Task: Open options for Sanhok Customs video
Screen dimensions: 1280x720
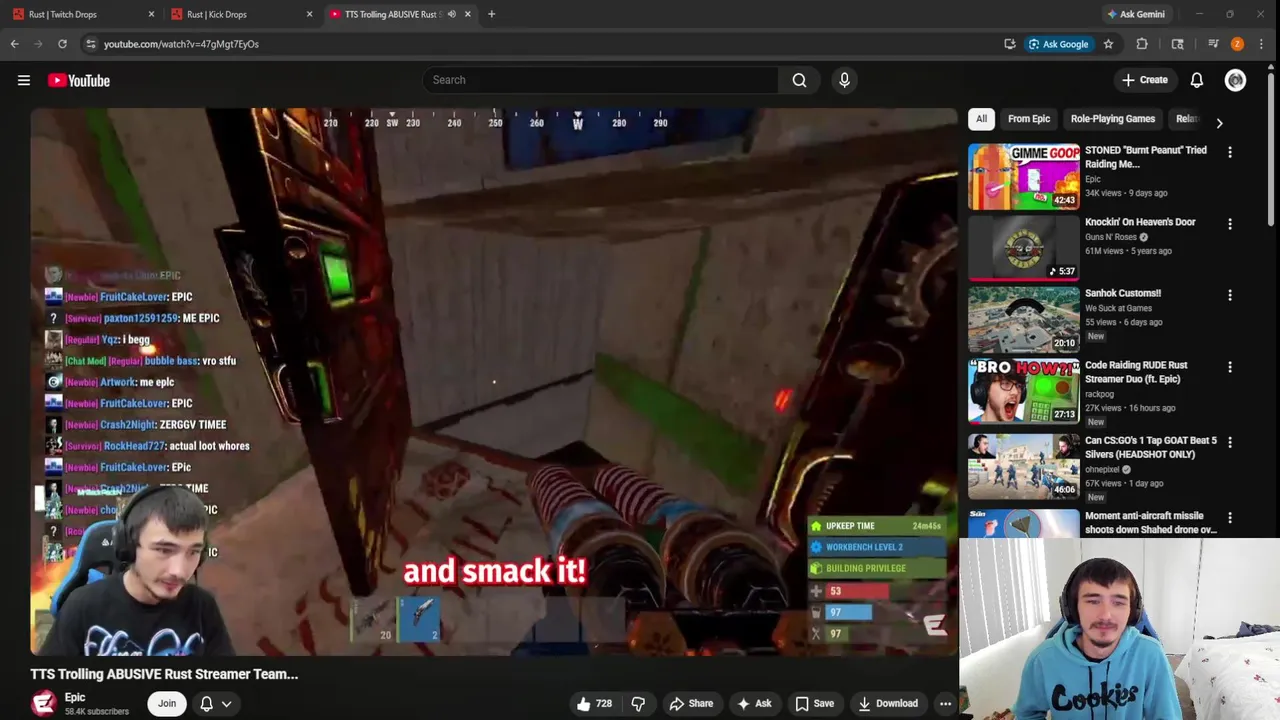Action: [x=1230, y=295]
